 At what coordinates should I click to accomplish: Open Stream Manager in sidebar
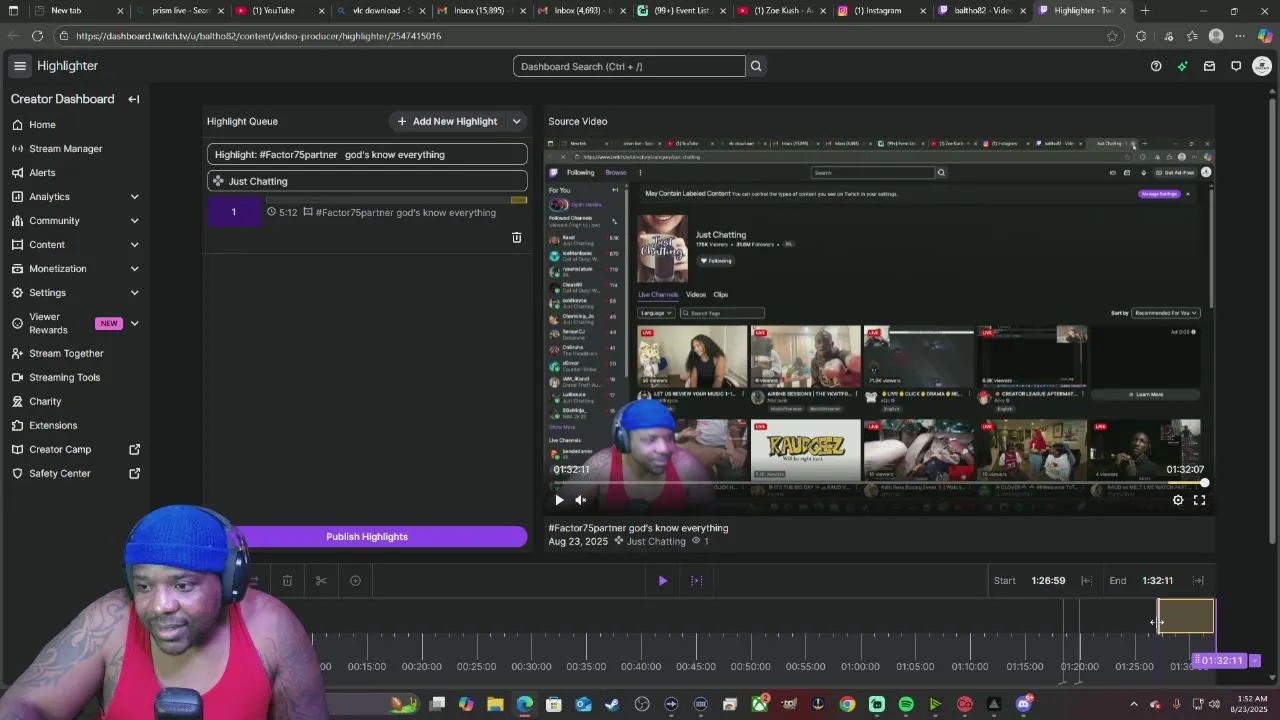[66, 149]
